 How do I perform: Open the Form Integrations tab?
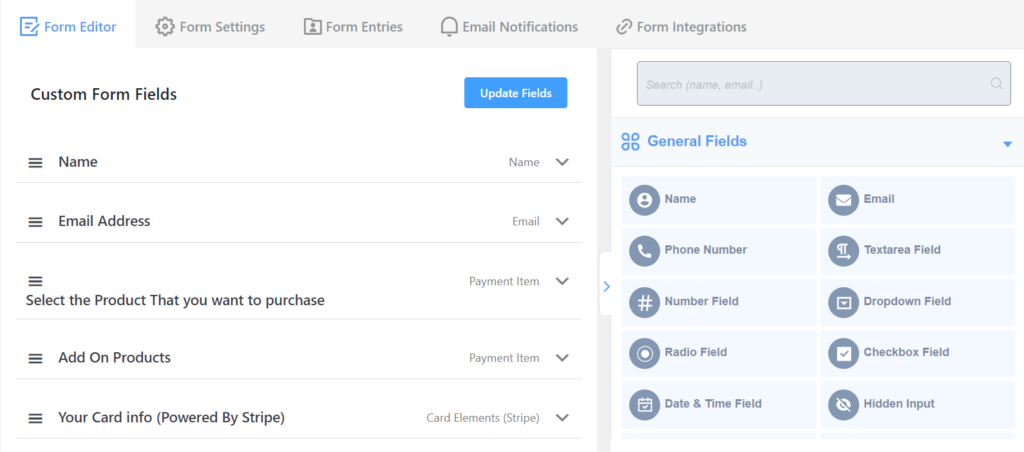coord(681,27)
